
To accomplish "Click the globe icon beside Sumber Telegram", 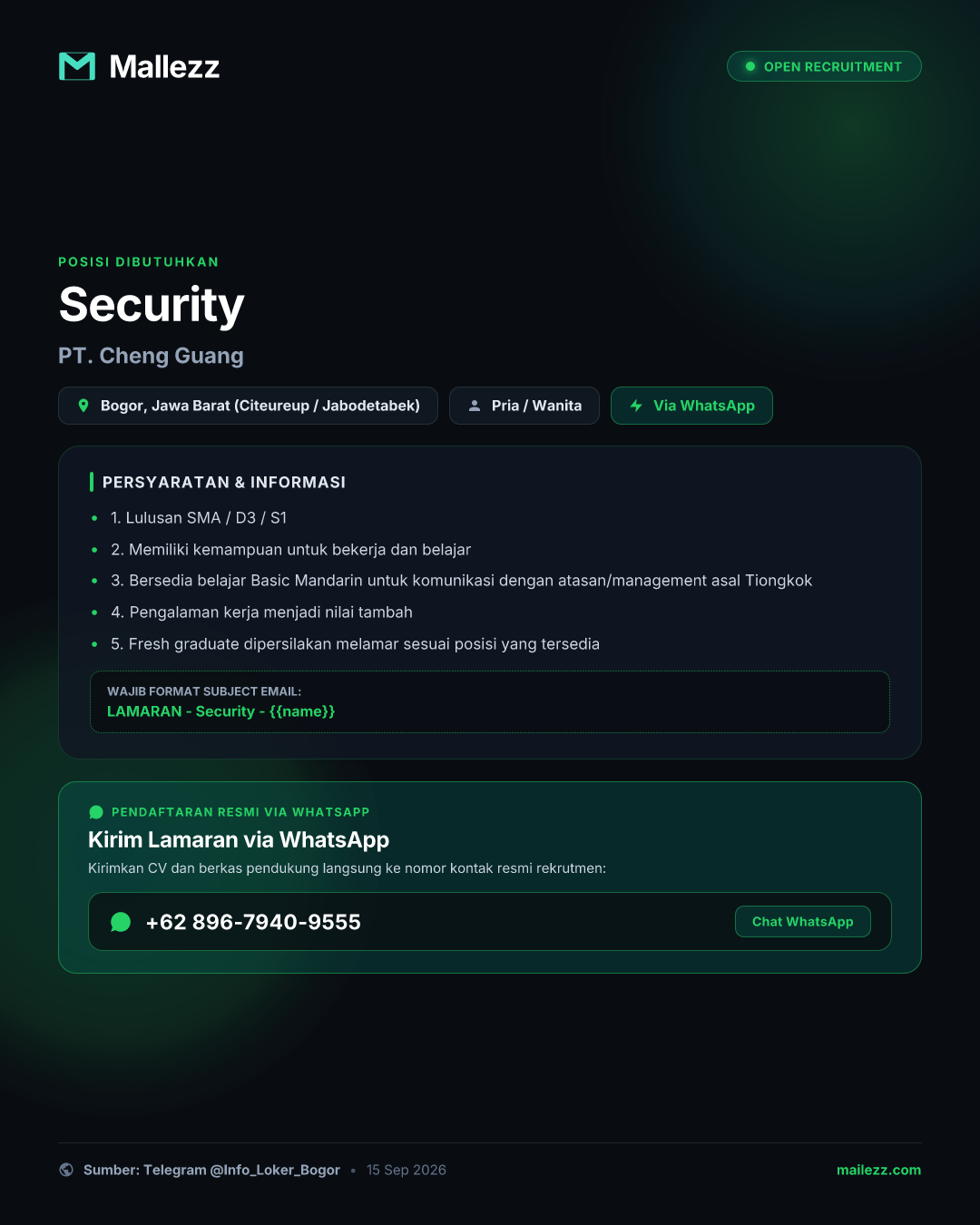I will [x=66, y=1170].
